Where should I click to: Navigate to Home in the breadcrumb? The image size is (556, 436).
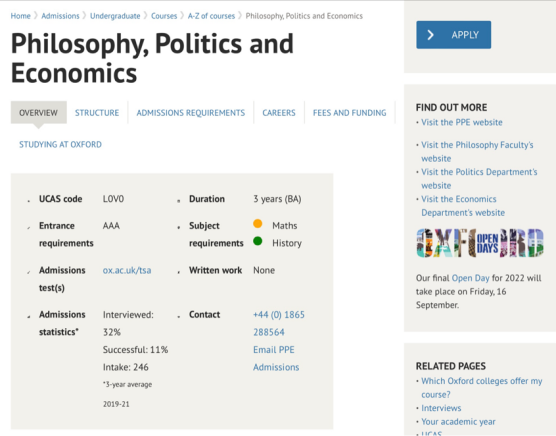click(21, 16)
